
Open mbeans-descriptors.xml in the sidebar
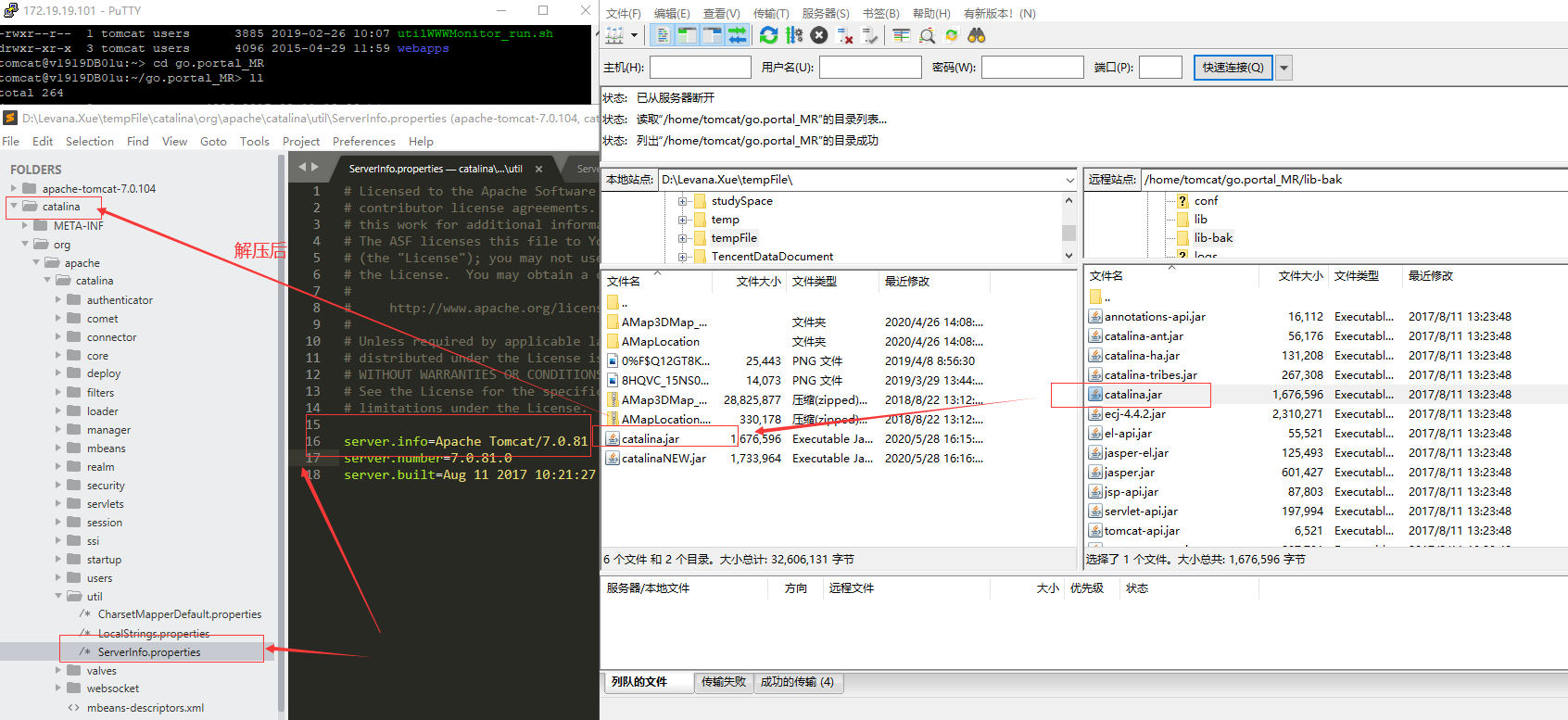145,708
